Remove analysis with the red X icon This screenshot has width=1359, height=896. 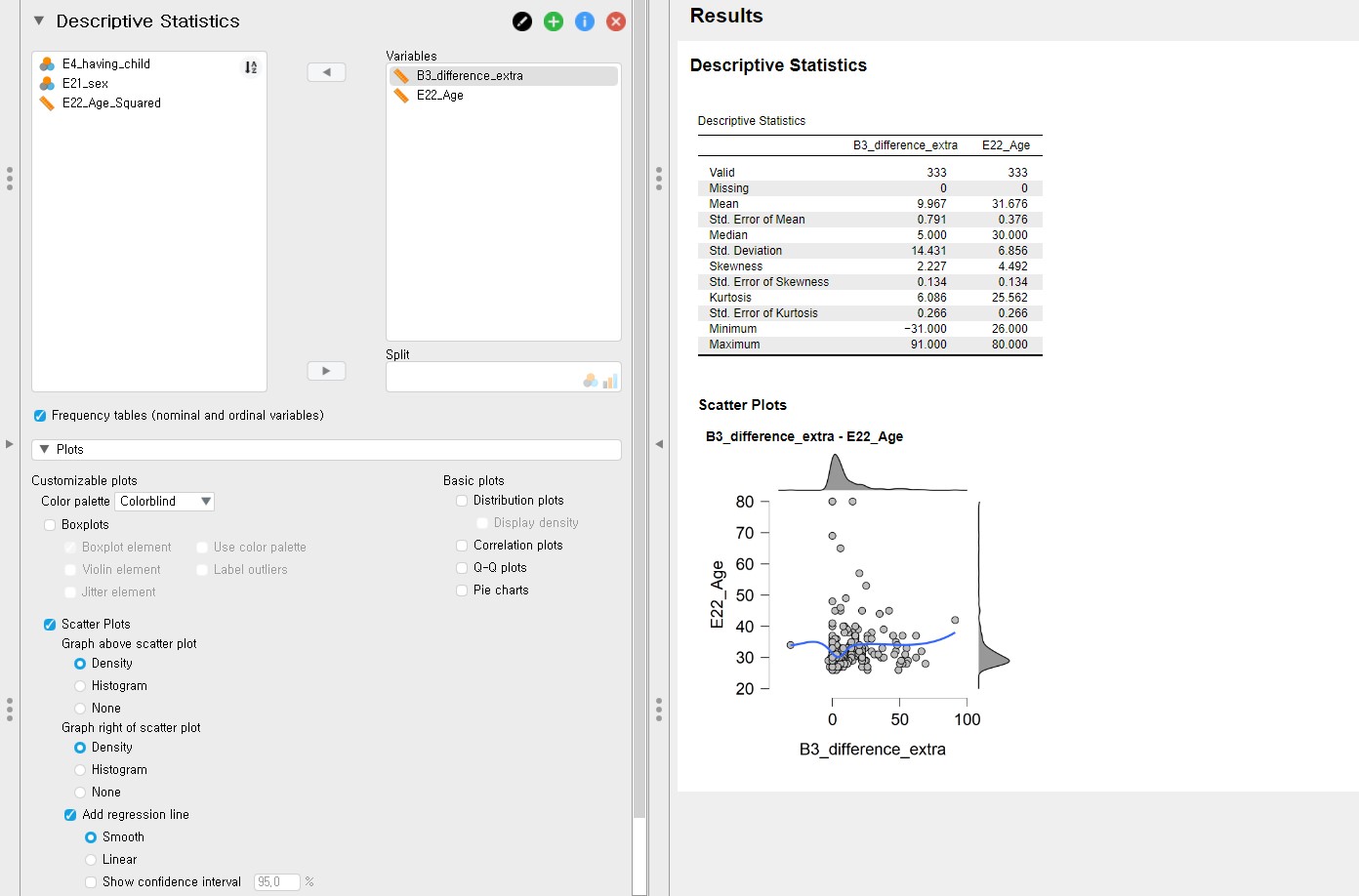616,21
